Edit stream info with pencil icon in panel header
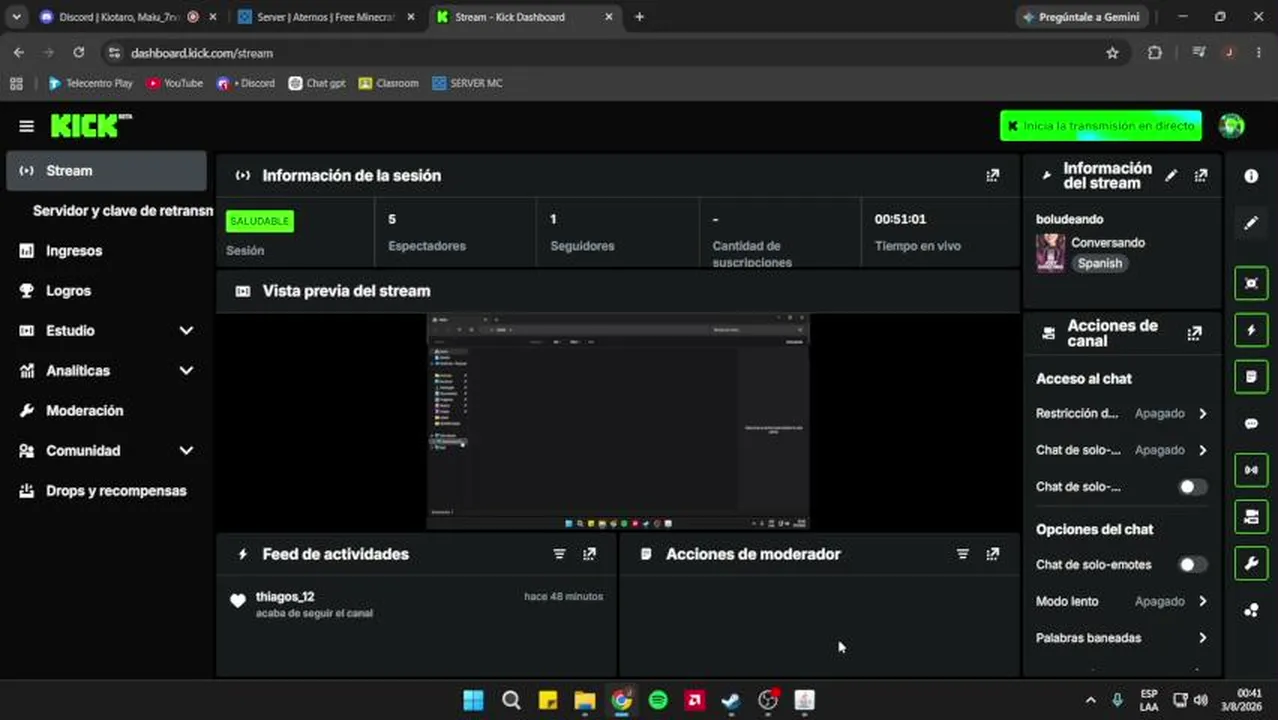The height and width of the screenshot is (720, 1278). pyautogui.click(x=1171, y=175)
